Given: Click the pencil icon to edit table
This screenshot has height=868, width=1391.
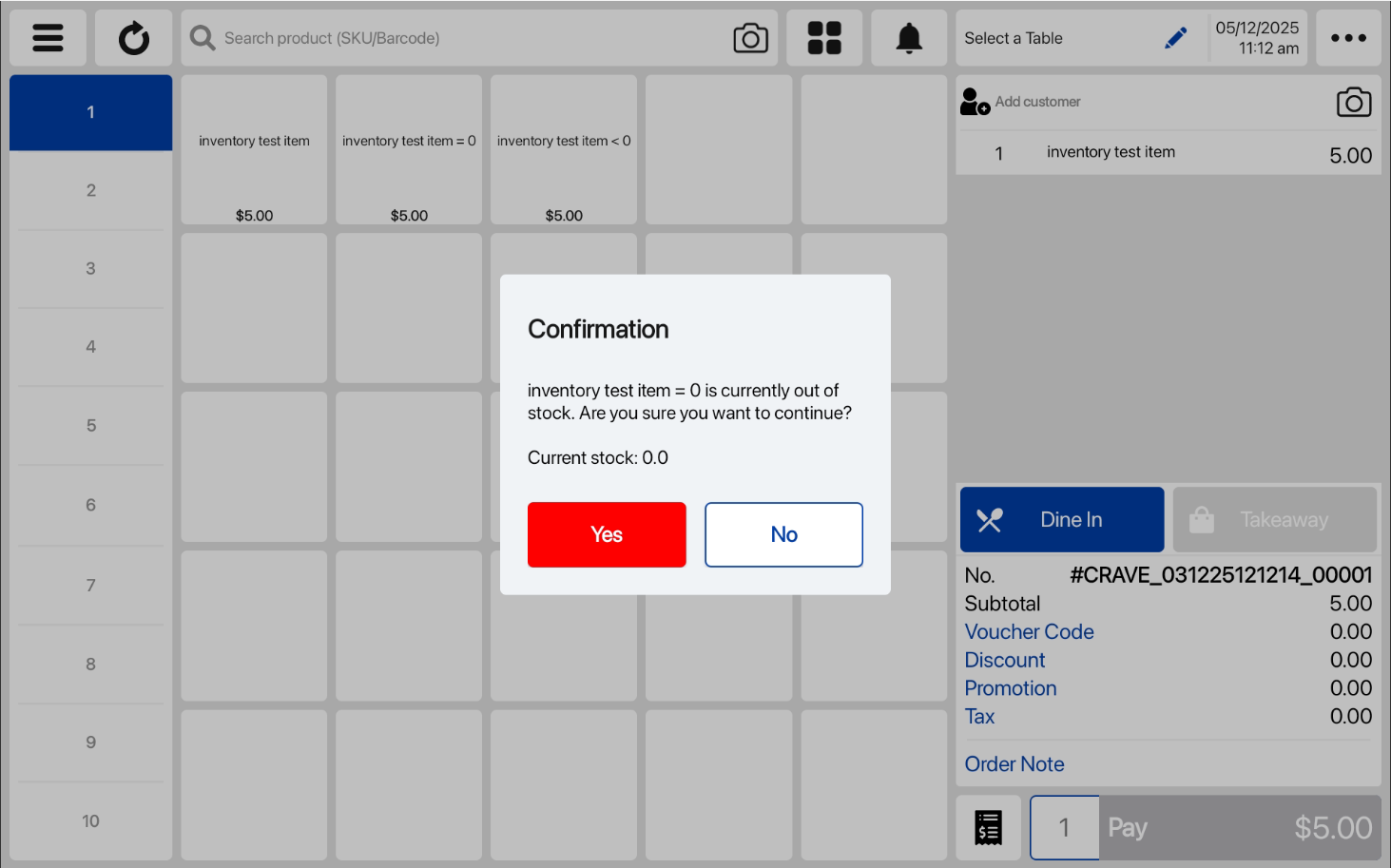Looking at the screenshot, I should point(1175,38).
